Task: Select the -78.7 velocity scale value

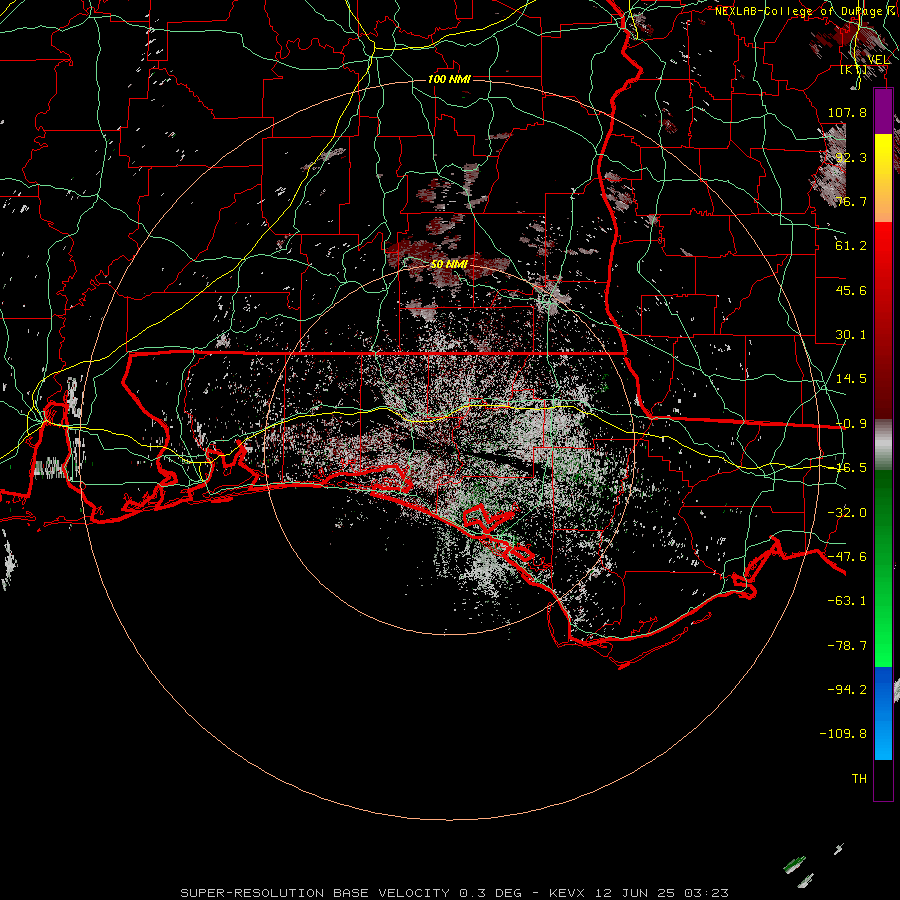Action: click(x=847, y=646)
